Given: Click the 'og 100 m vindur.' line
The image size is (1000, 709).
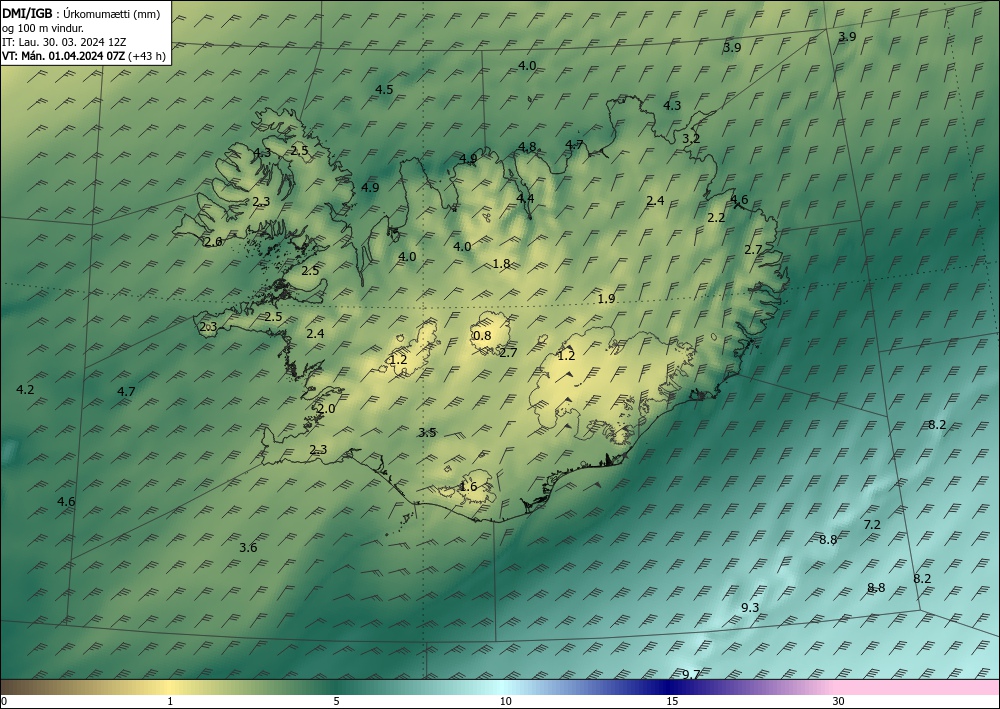Looking at the screenshot, I should [43, 28].
